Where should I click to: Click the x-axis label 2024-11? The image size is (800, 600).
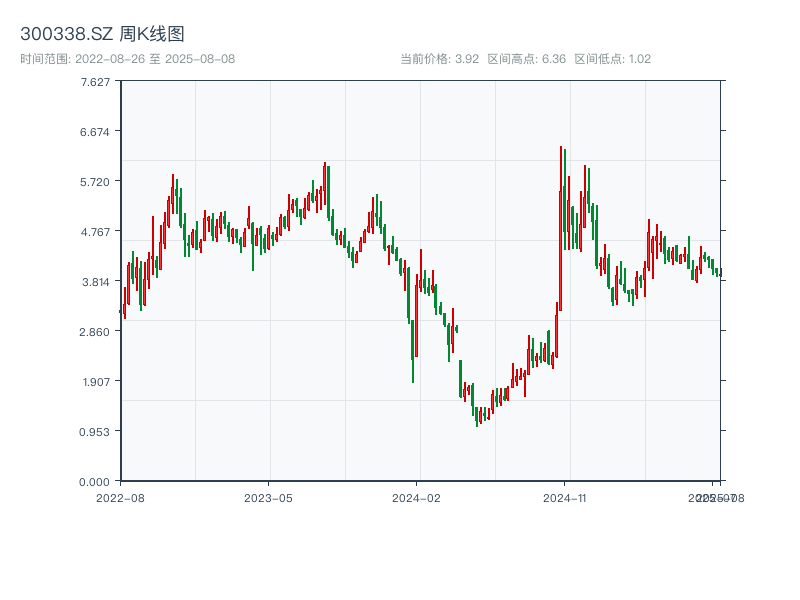564,498
